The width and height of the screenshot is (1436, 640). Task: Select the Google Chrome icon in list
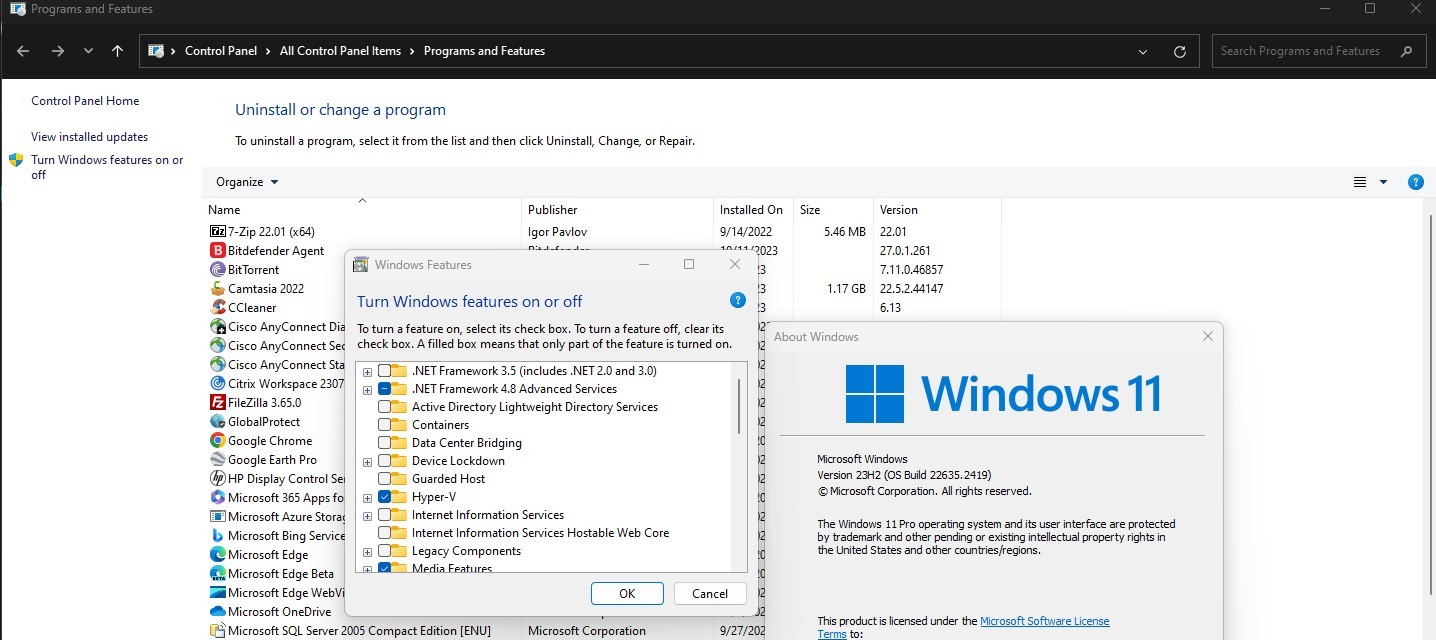(218, 441)
